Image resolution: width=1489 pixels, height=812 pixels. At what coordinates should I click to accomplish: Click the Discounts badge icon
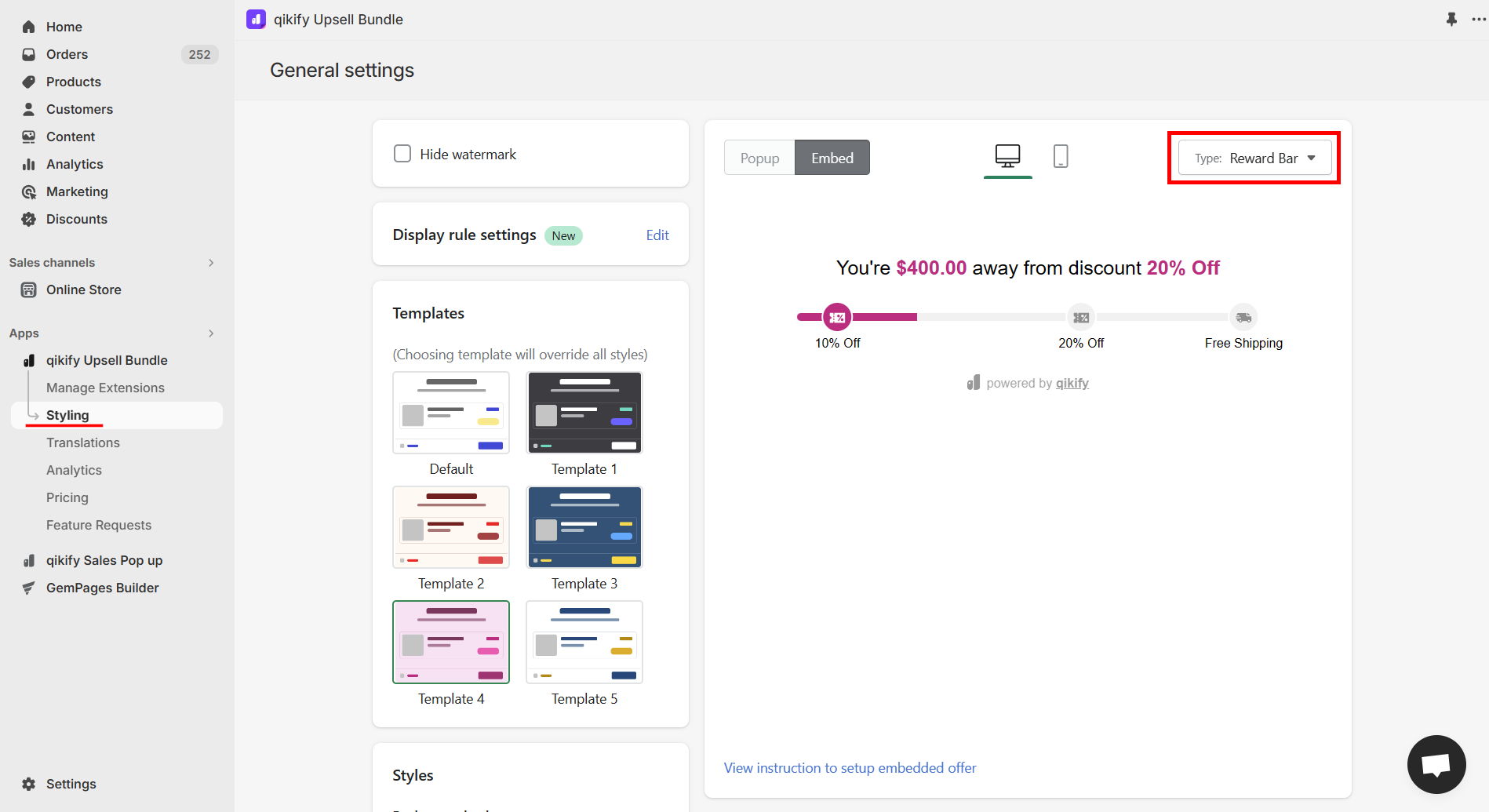[x=28, y=219]
